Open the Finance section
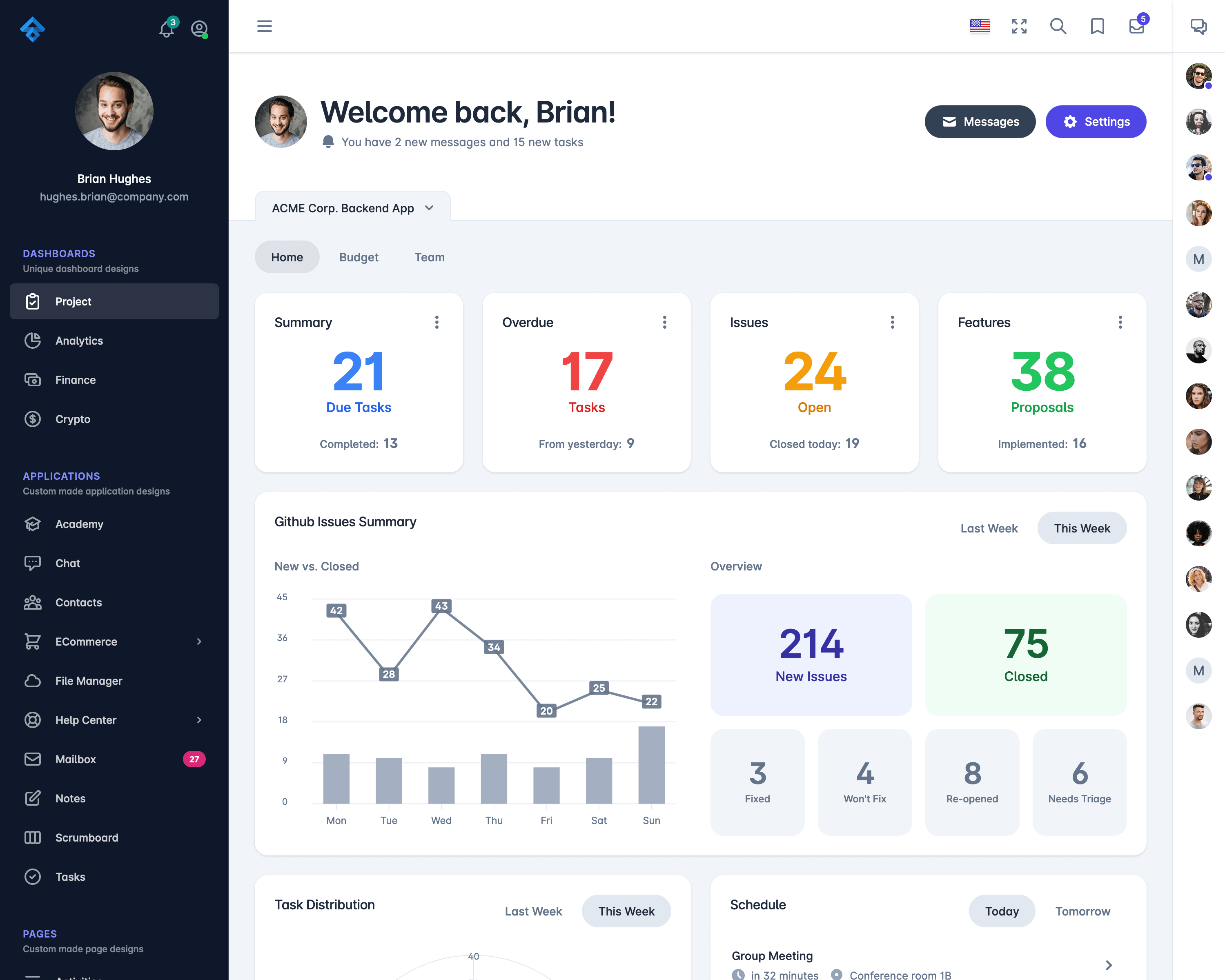 [x=75, y=379]
